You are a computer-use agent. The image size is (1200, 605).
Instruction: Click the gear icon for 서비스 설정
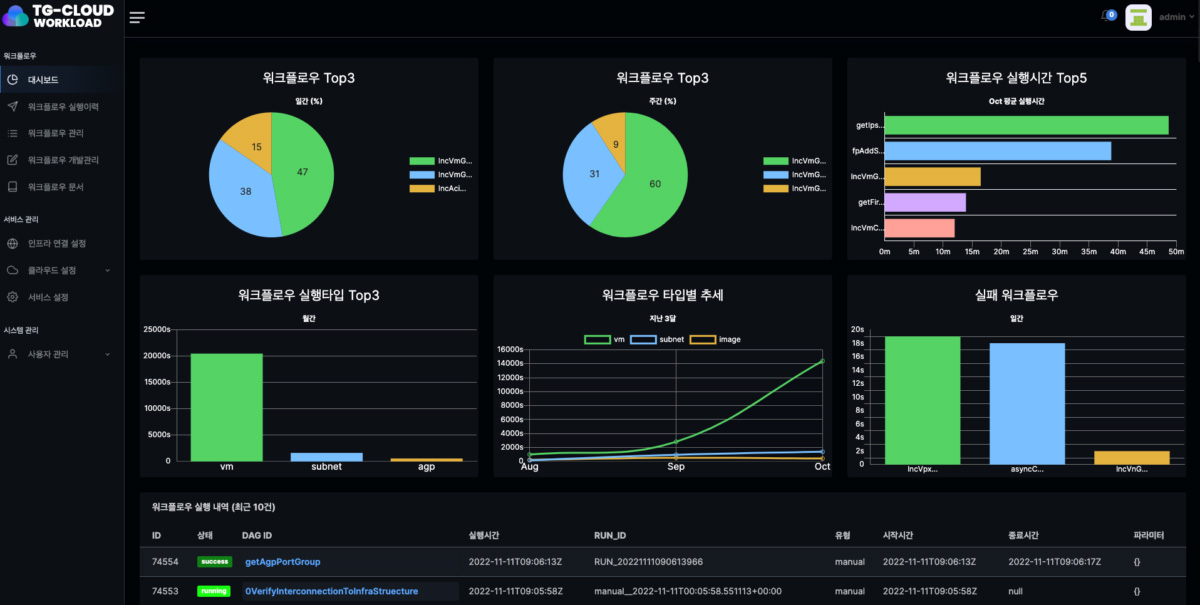(13, 297)
